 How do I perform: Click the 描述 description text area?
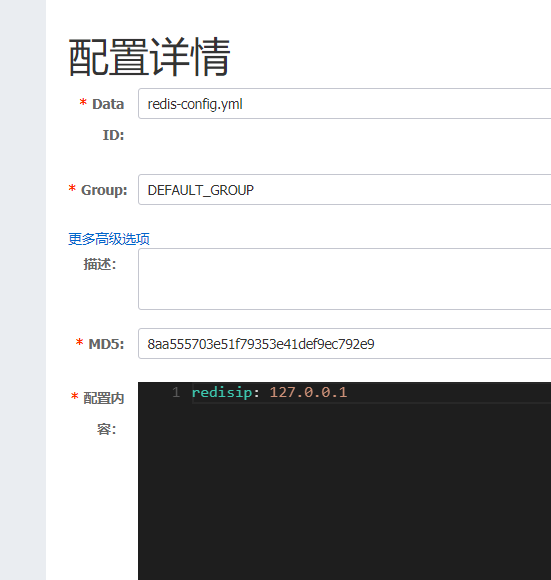tap(345, 279)
